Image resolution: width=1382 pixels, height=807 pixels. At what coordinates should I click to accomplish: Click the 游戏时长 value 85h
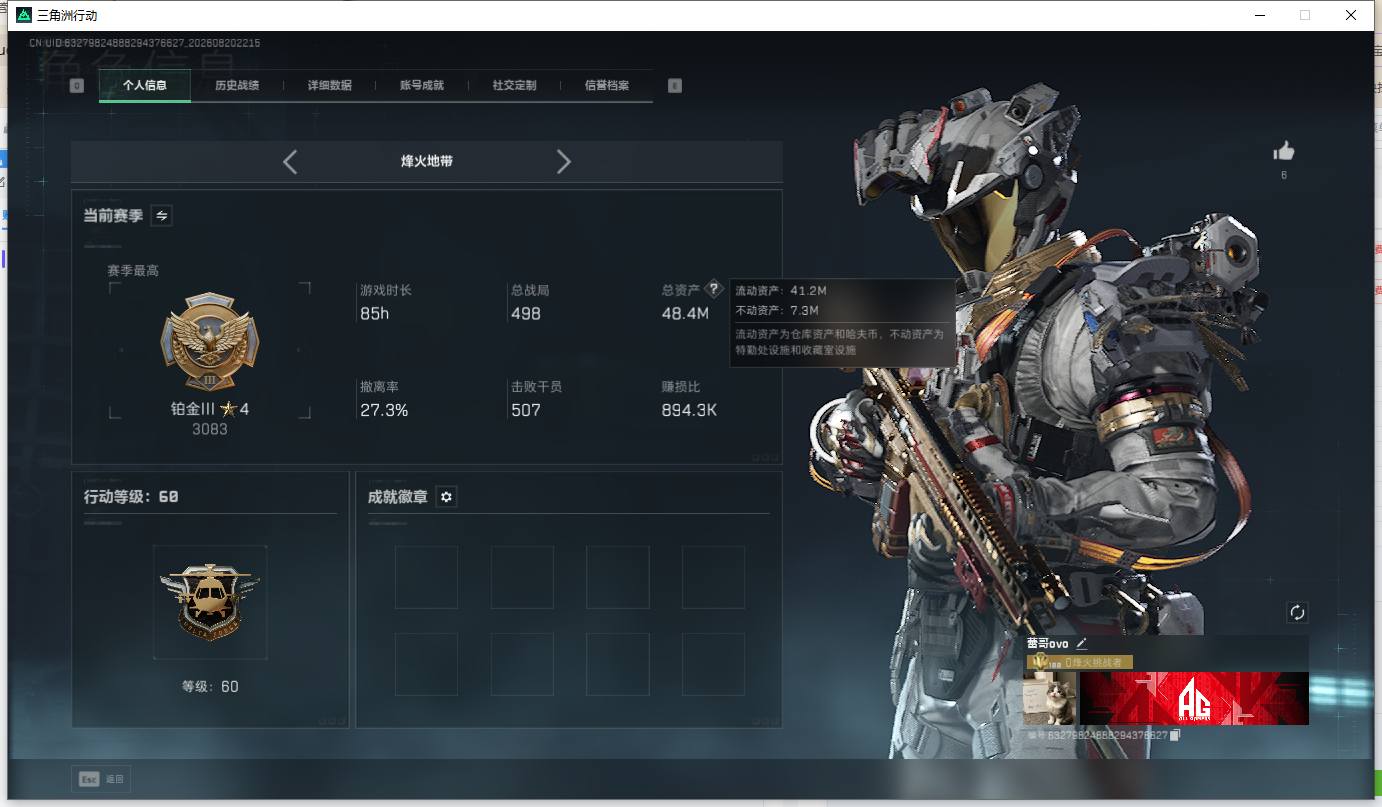tap(375, 314)
